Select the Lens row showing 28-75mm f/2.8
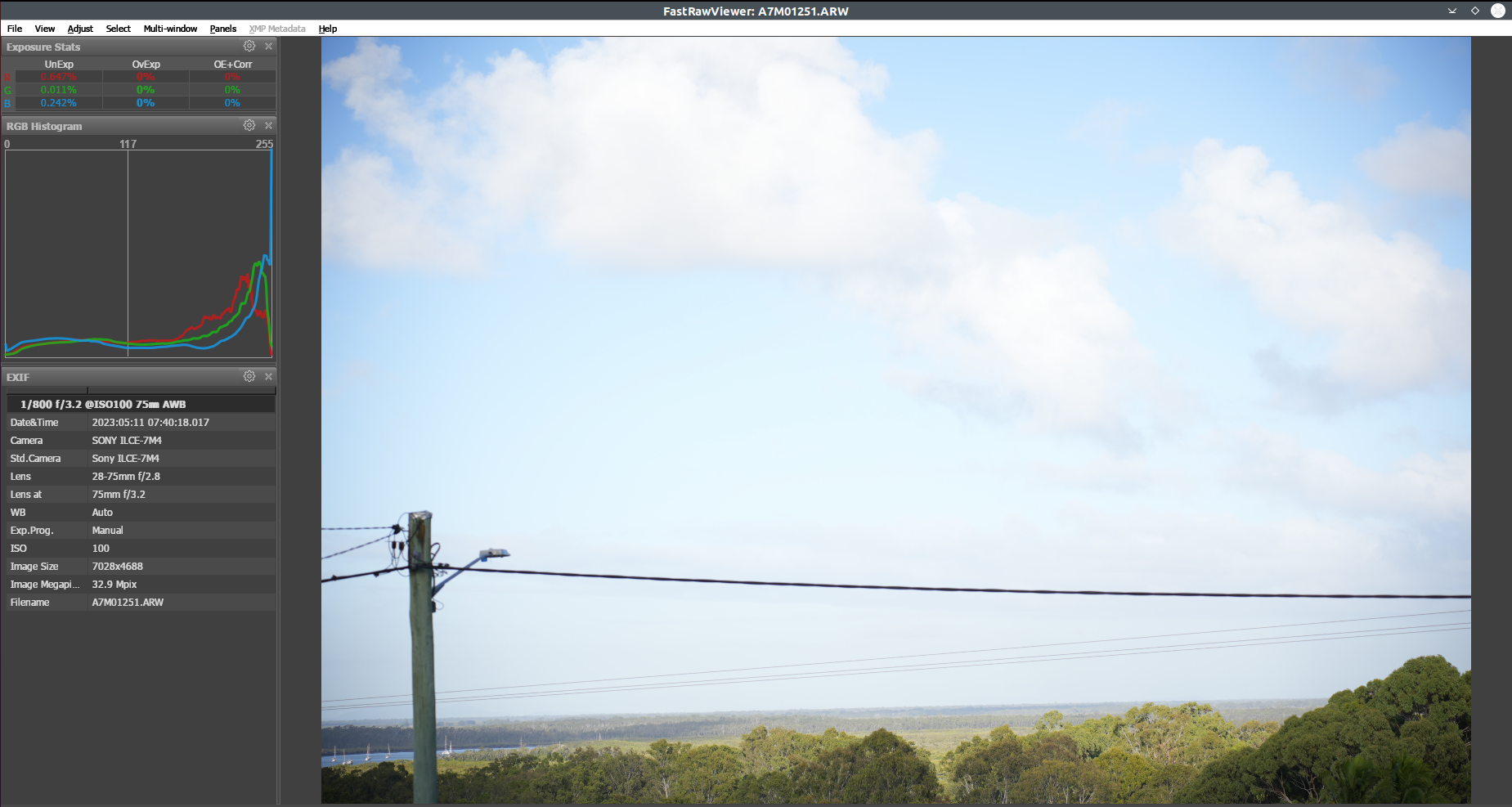This screenshot has width=1512, height=807. 139,477
